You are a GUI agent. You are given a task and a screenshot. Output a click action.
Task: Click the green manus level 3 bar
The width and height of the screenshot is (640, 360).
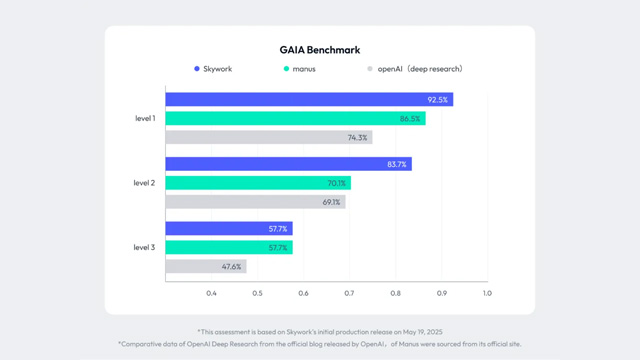[229, 247]
